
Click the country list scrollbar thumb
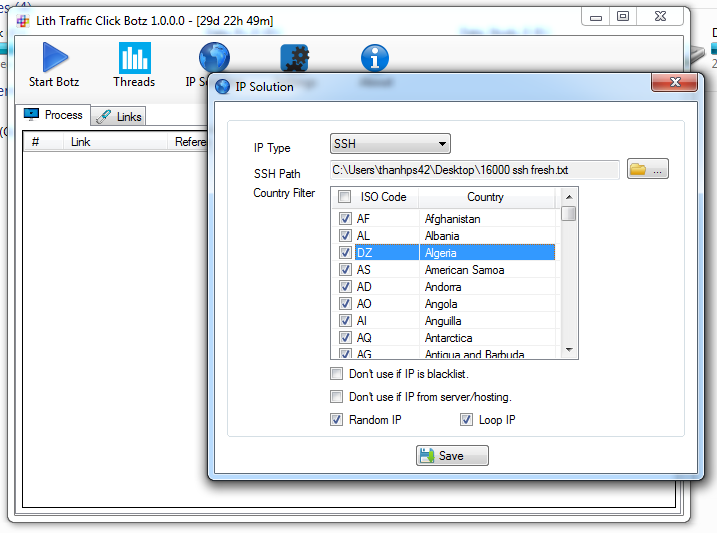click(569, 213)
